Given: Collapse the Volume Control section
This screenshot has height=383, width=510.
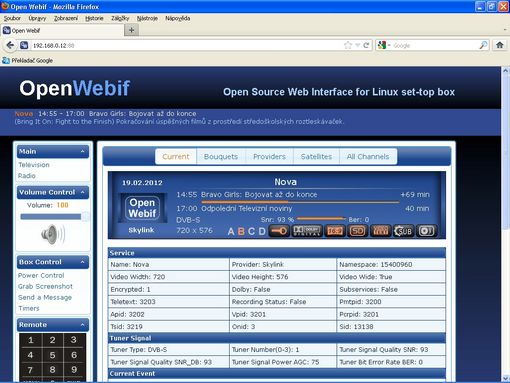Looking at the screenshot, I should (x=82, y=192).
